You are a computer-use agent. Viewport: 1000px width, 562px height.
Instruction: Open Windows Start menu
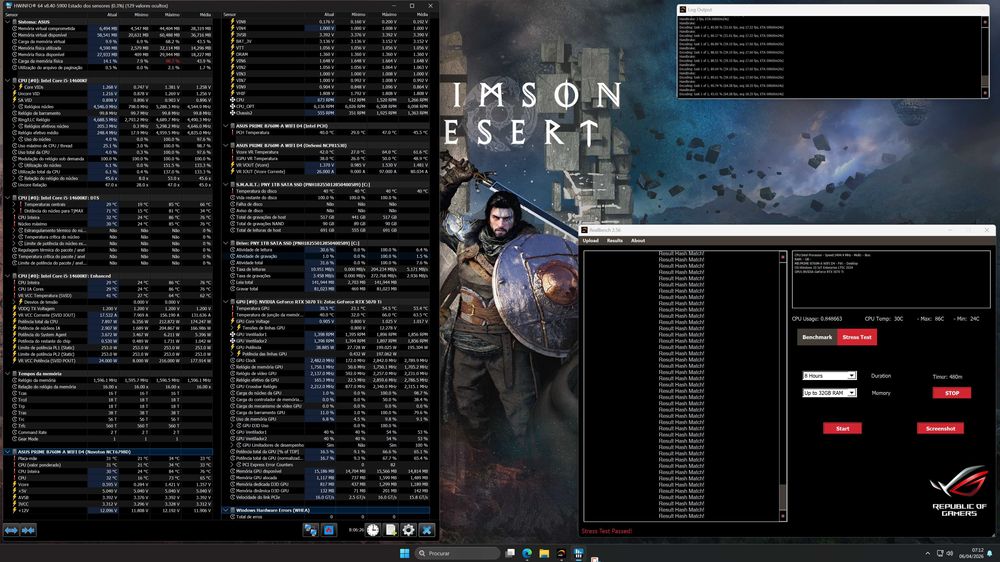(x=404, y=553)
